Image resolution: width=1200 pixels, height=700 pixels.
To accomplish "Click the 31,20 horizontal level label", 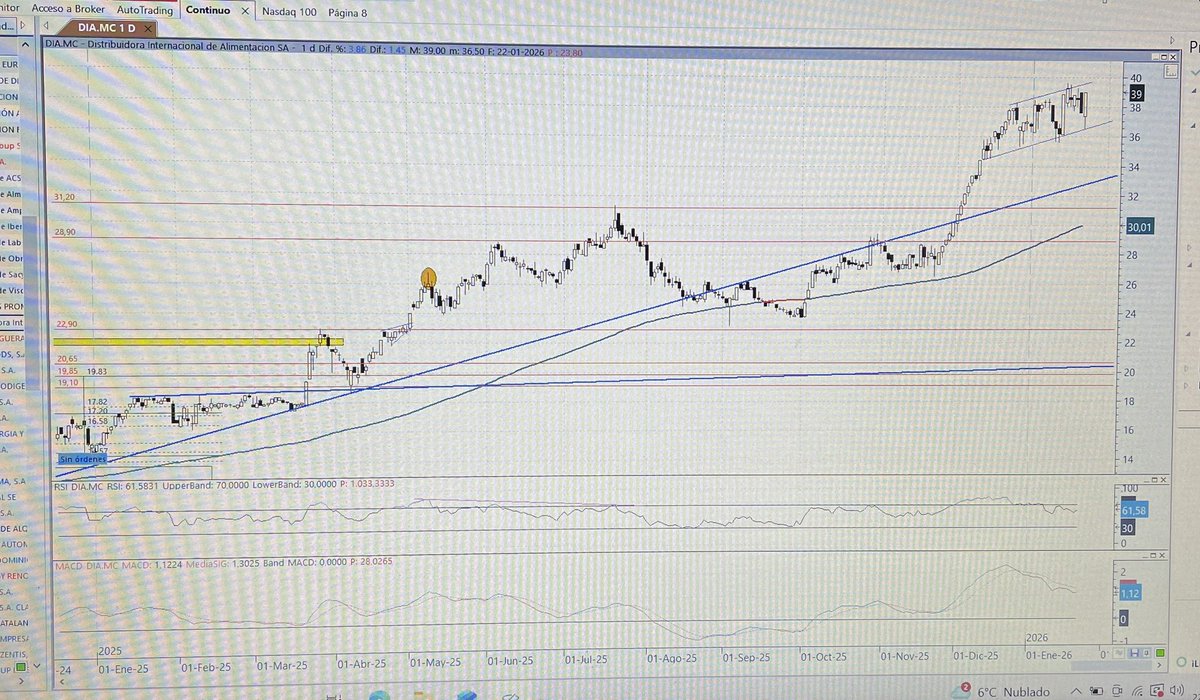I will point(64,197).
